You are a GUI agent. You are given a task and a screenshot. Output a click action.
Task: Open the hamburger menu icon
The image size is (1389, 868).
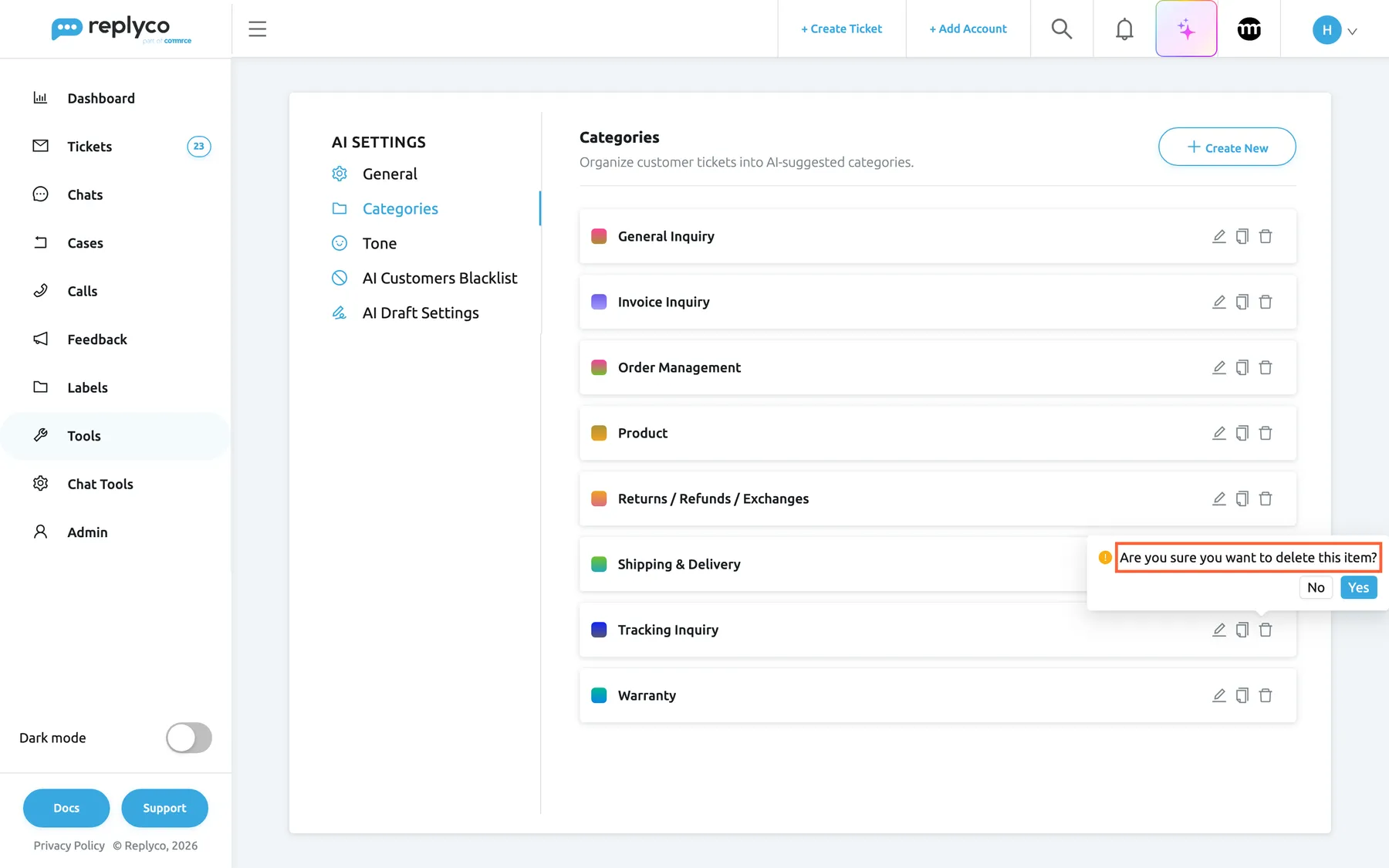tap(257, 29)
